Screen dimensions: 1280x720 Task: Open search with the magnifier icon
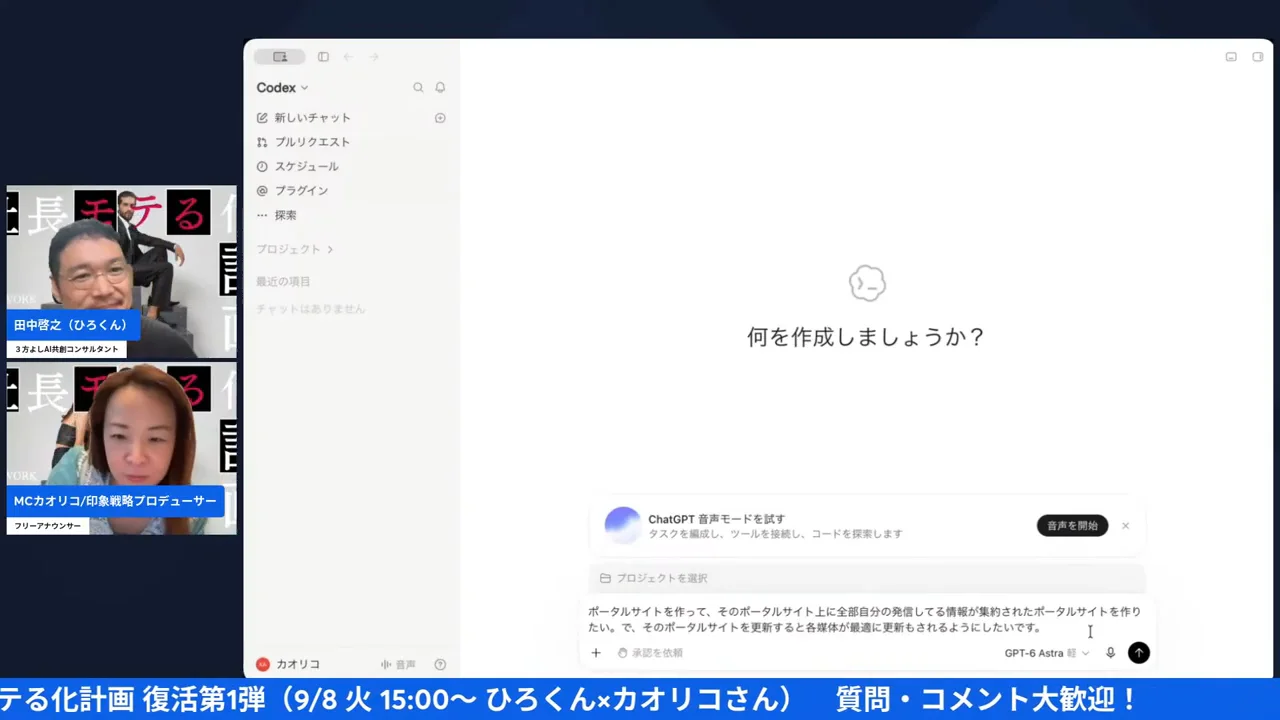(x=418, y=88)
